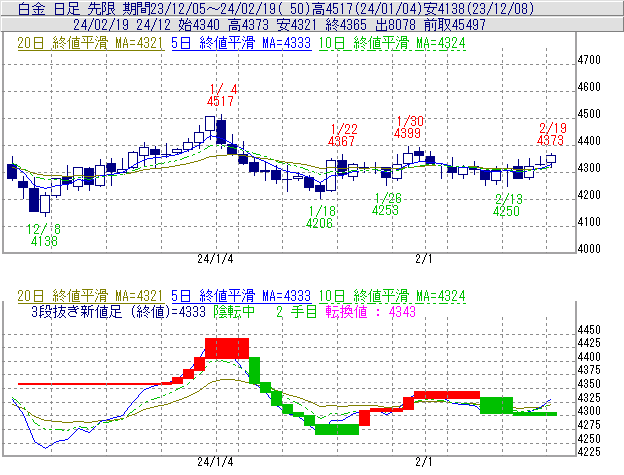Click the 安4138(23/12/08) header value
Screen dimensions: 624x475
(481, 8)
